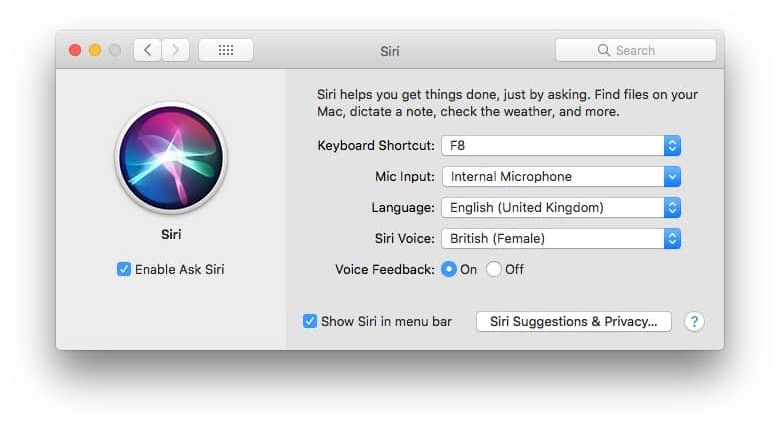Open the Keyboard Shortcut dropdown showing F8
The image size is (779, 430).
click(560, 146)
